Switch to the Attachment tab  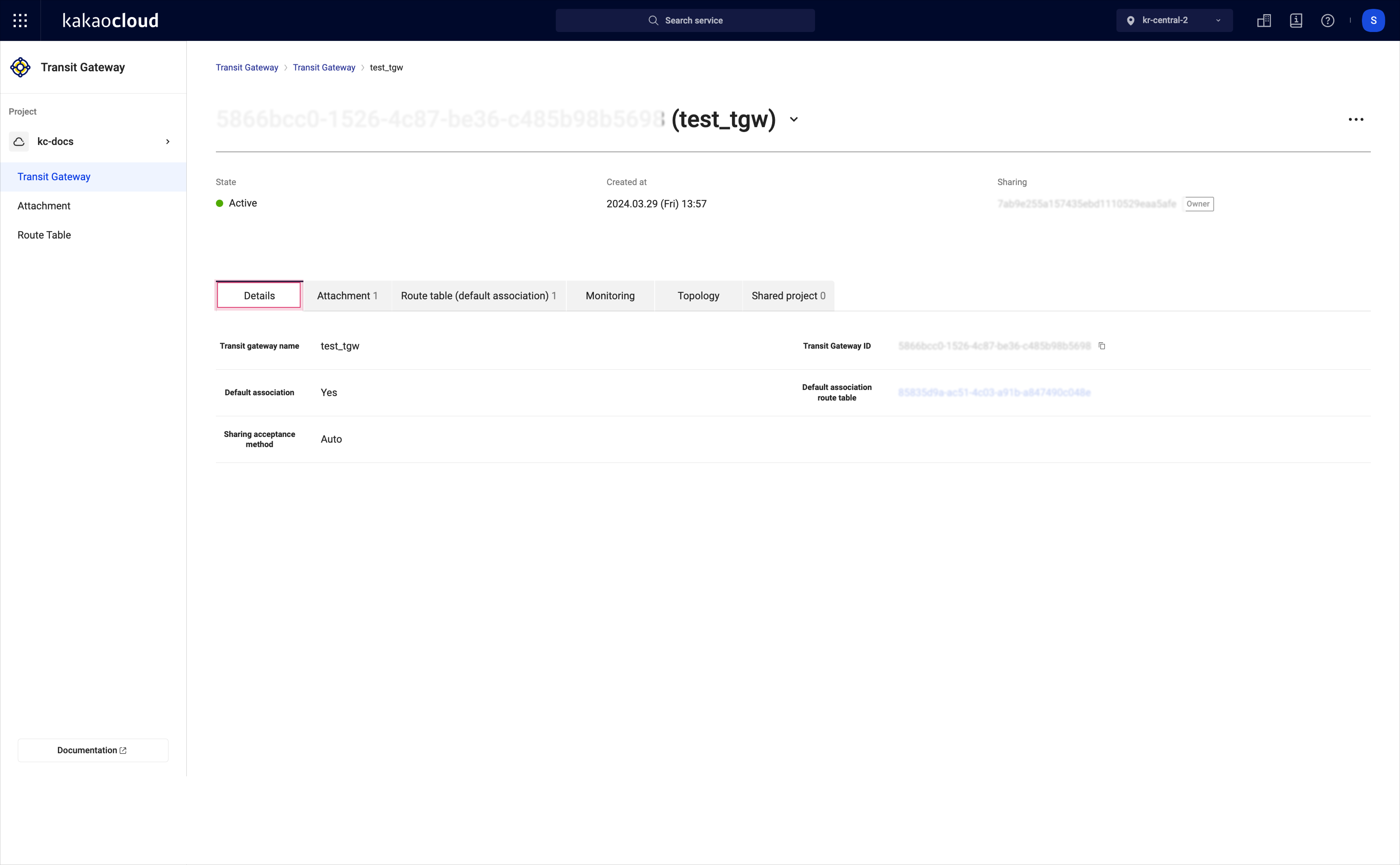[x=347, y=296]
